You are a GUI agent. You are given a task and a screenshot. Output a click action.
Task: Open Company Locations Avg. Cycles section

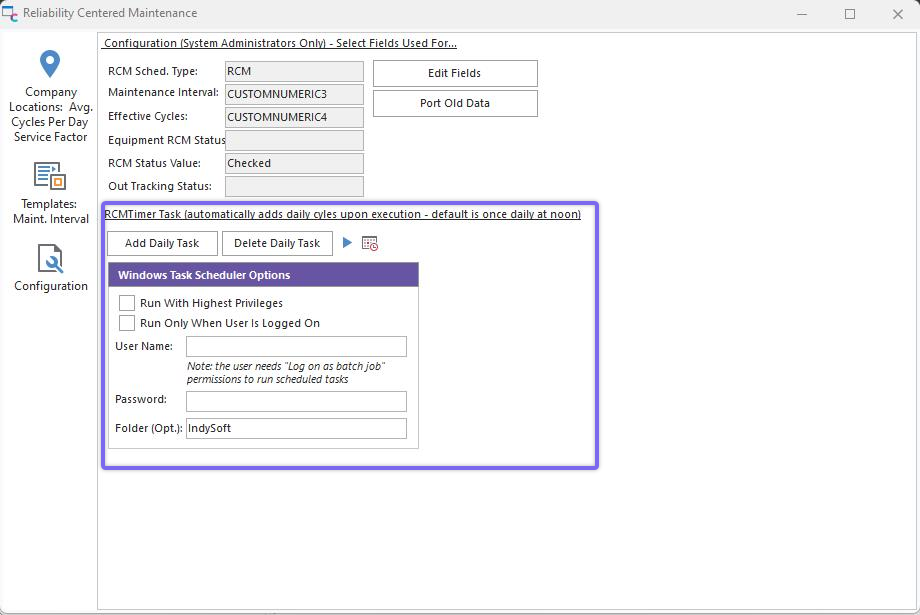50,96
